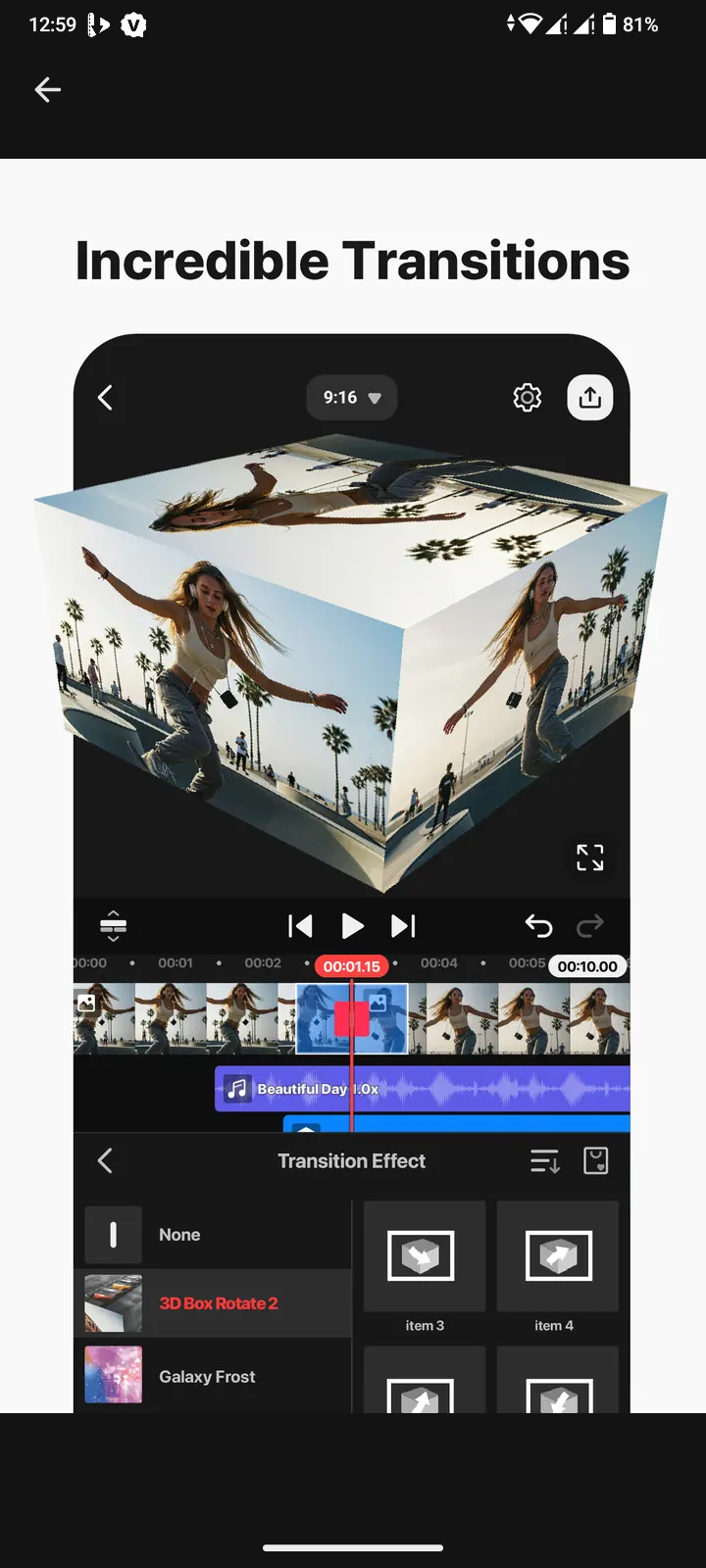The image size is (706, 1568).
Task: Click the Incredible Transitions heading
Action: pos(353,261)
